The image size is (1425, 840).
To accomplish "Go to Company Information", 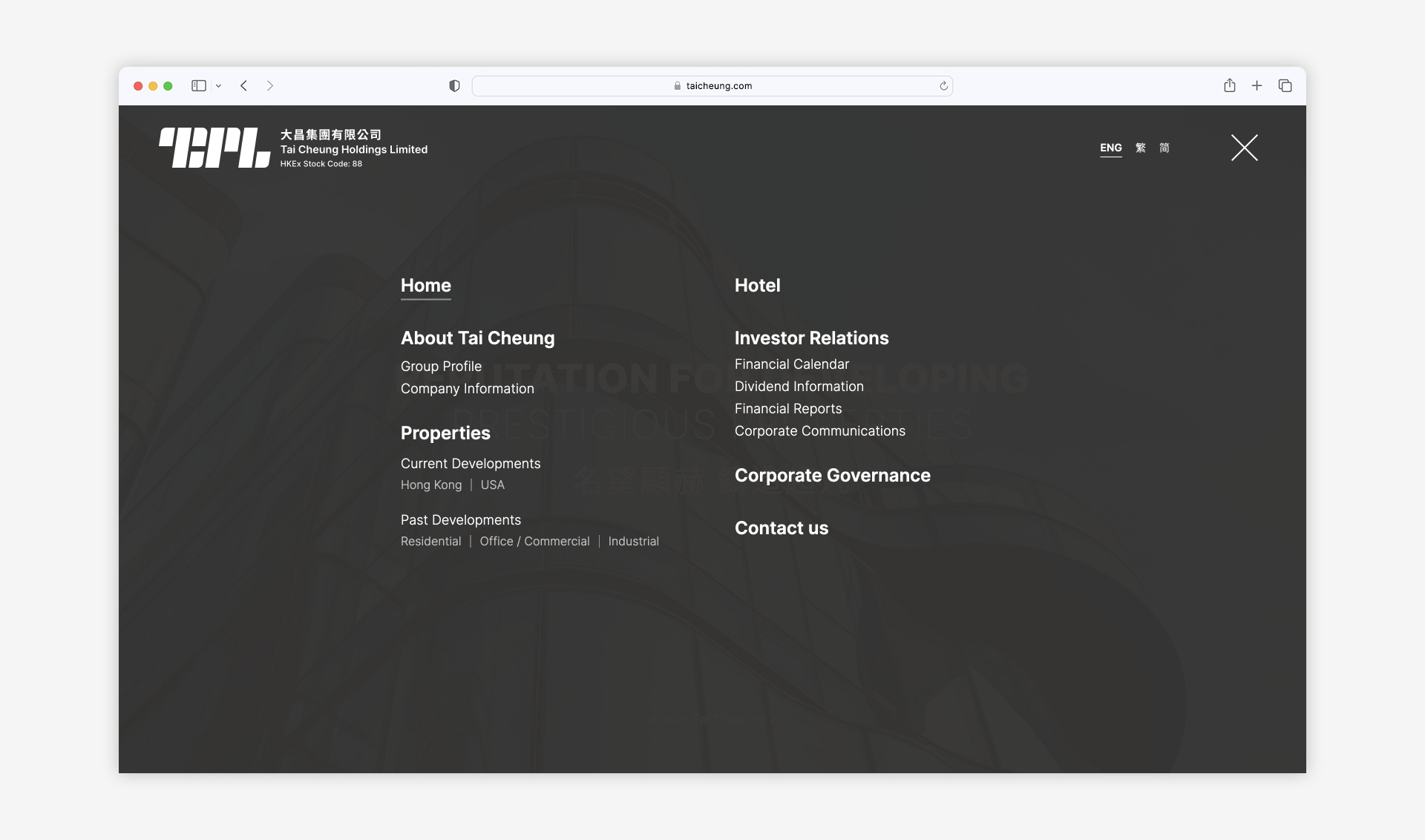I will [467, 389].
